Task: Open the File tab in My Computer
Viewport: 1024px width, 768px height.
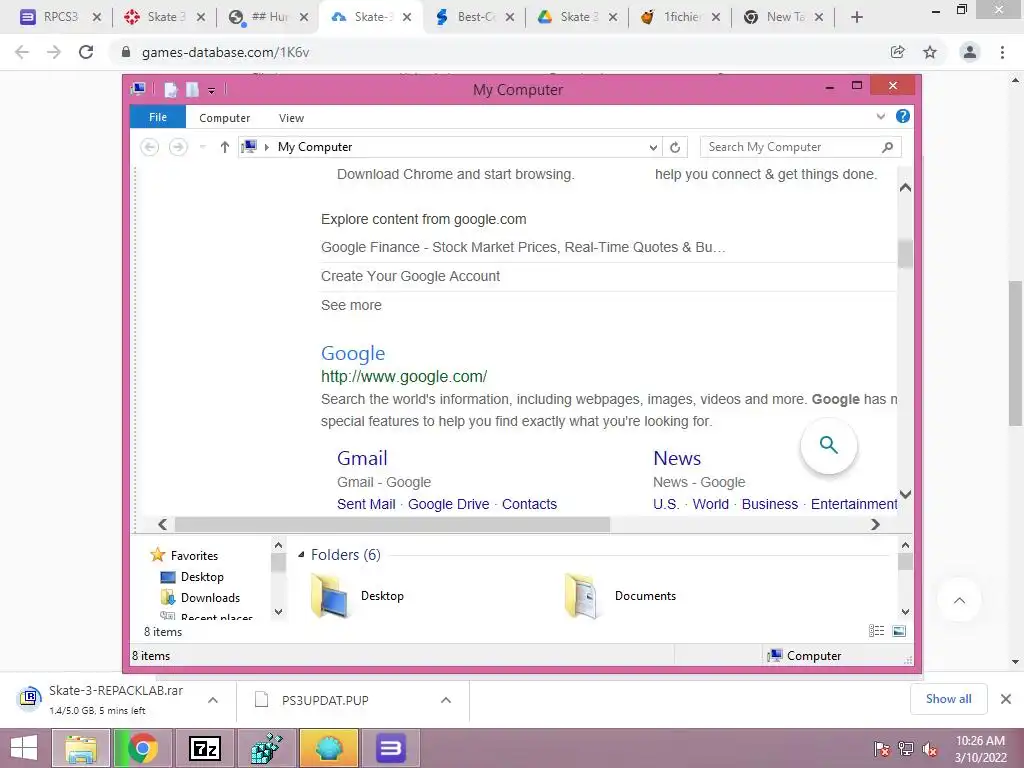Action: 158,118
